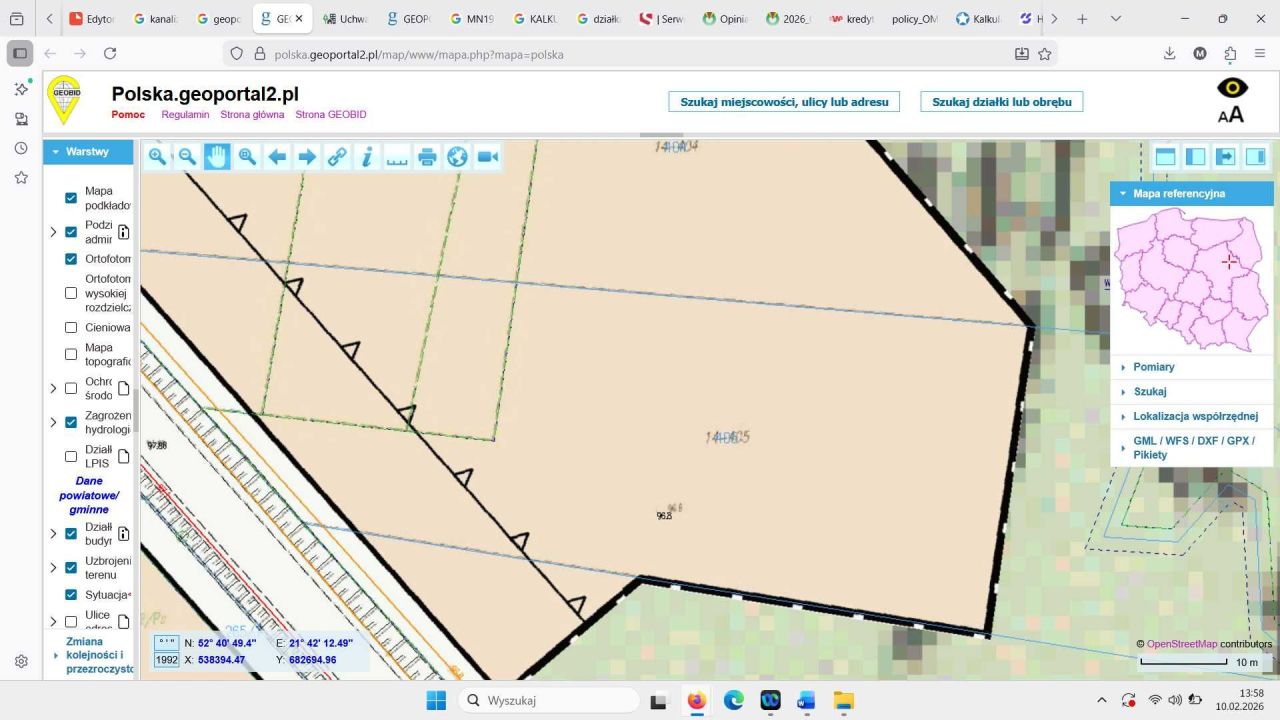
Task: Enable the Cieniowanie layer checkbox
Action: pyautogui.click(x=71, y=327)
